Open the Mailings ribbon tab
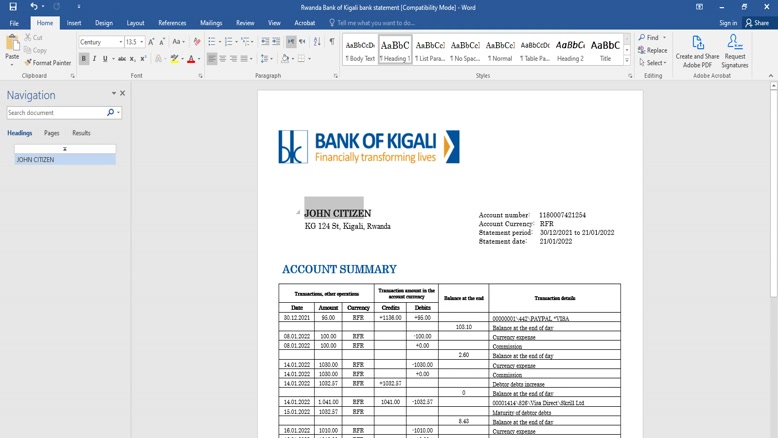The height and width of the screenshot is (438, 778). click(x=211, y=23)
